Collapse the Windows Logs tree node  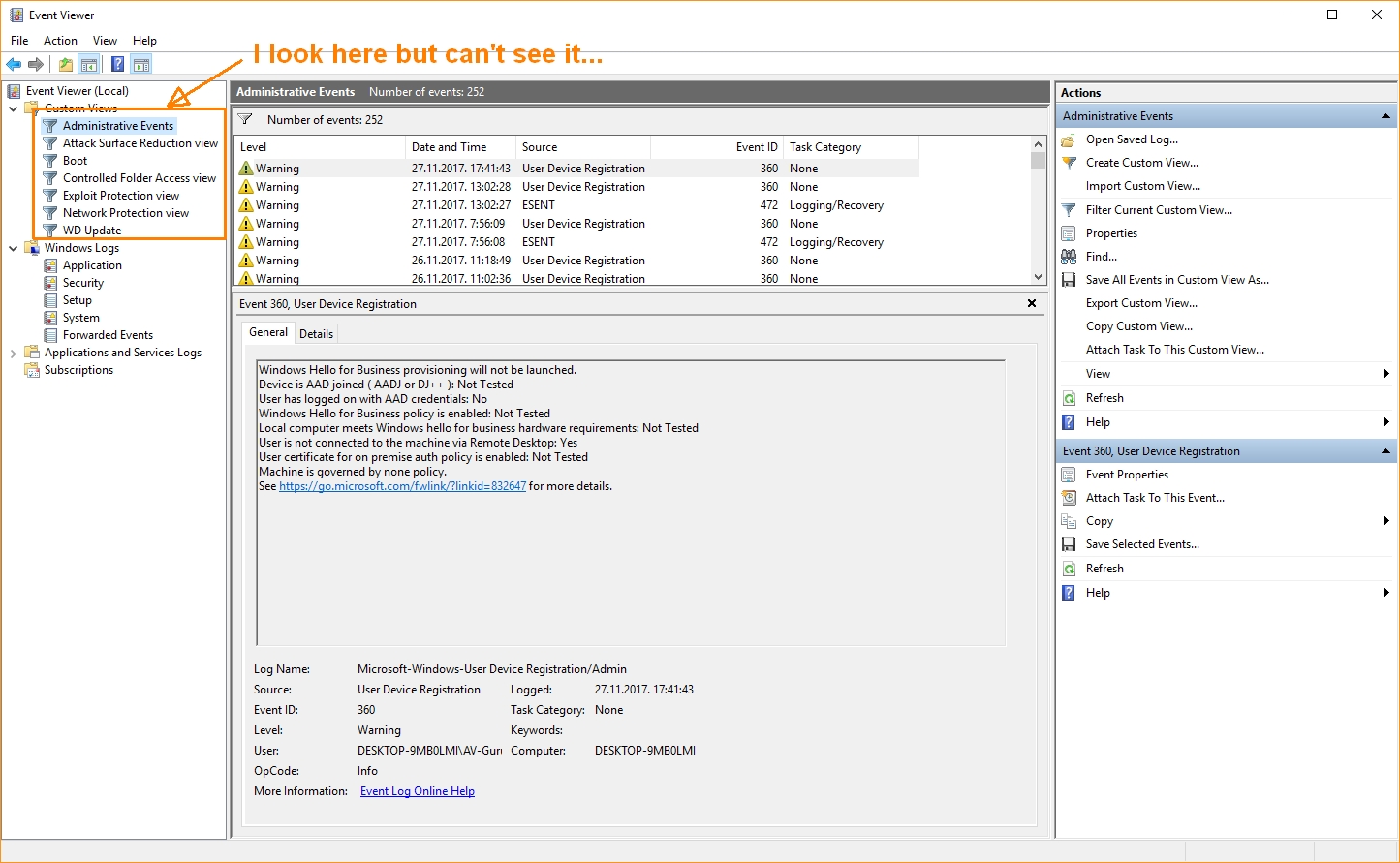[14, 249]
